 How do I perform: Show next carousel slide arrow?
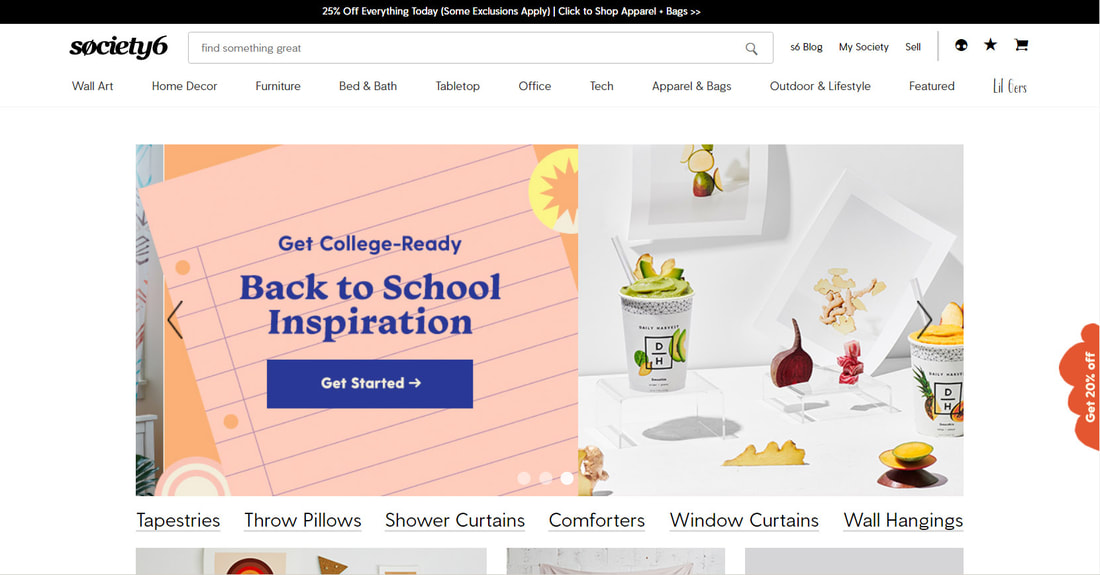tap(925, 320)
